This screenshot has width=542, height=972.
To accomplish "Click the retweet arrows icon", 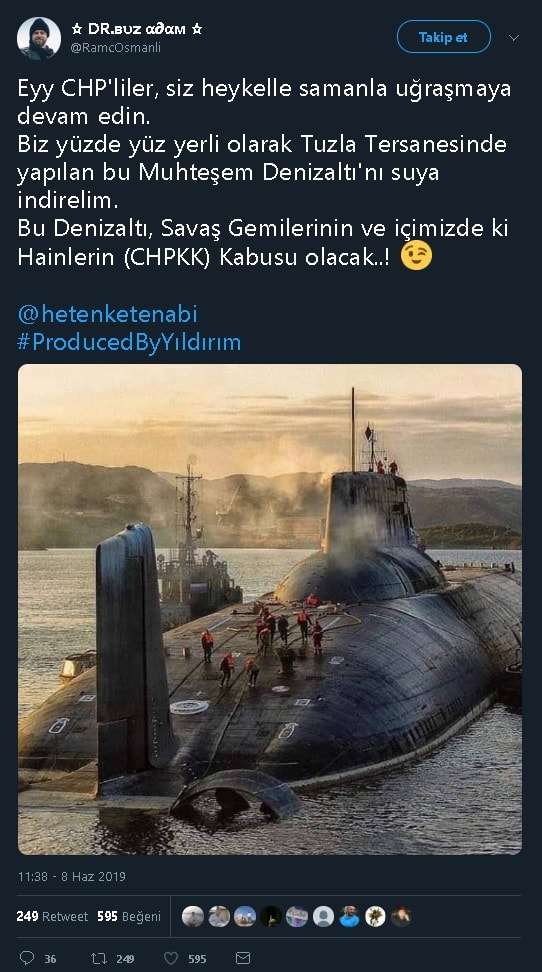I will click(99, 958).
